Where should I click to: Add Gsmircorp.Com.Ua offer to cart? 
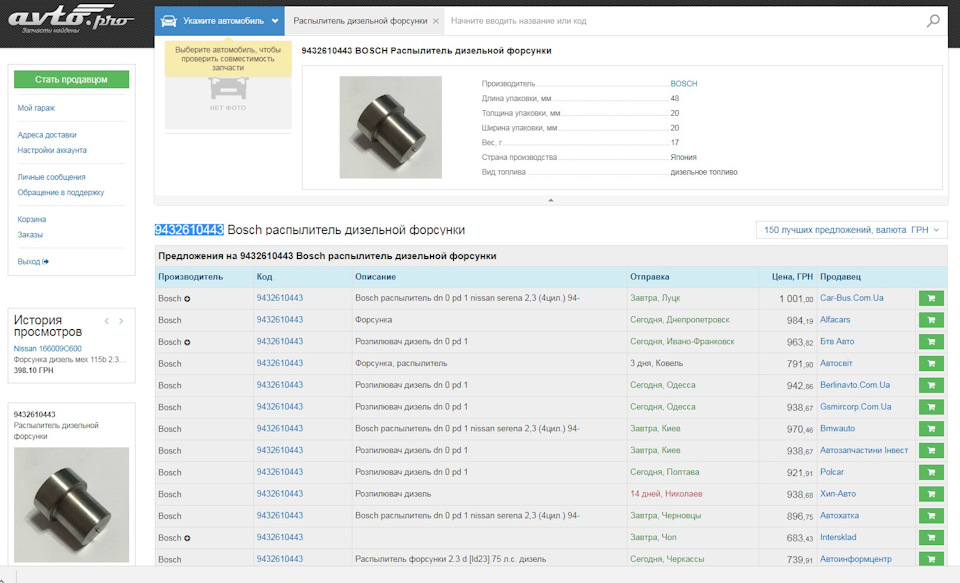click(x=931, y=407)
